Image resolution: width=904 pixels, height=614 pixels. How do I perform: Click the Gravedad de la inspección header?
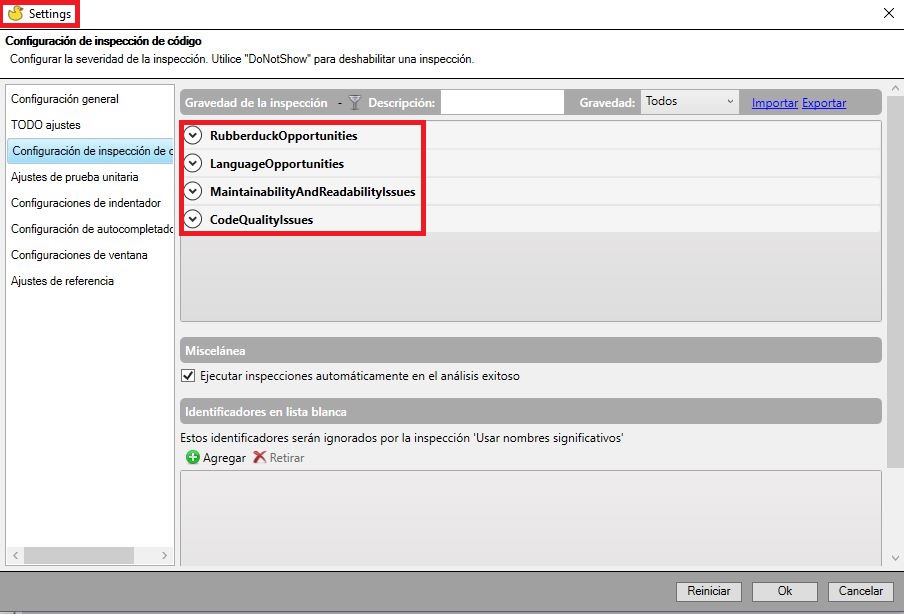(256, 103)
